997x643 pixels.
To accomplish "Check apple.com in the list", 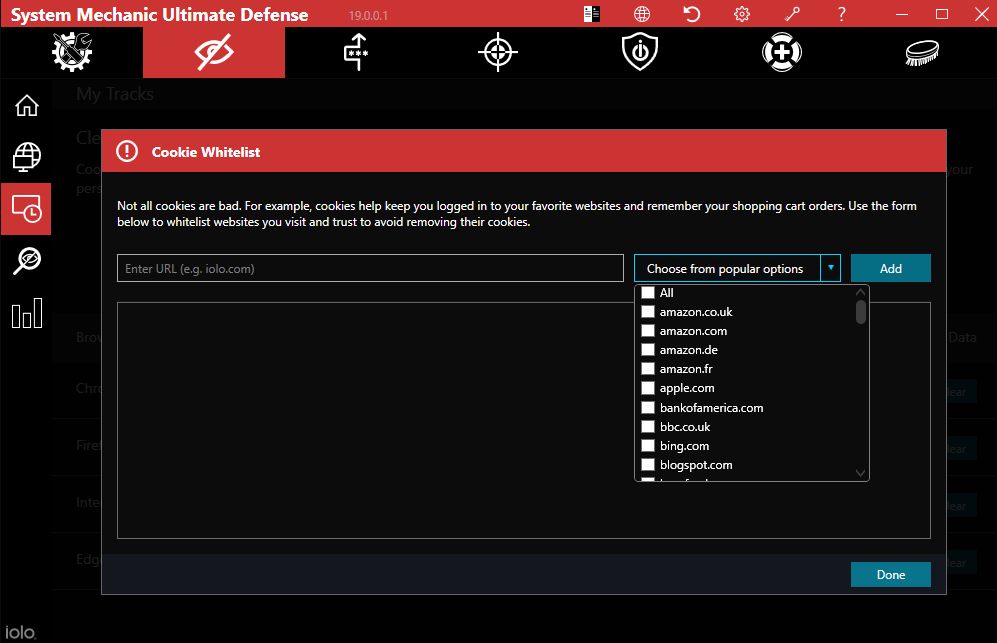I will point(648,388).
